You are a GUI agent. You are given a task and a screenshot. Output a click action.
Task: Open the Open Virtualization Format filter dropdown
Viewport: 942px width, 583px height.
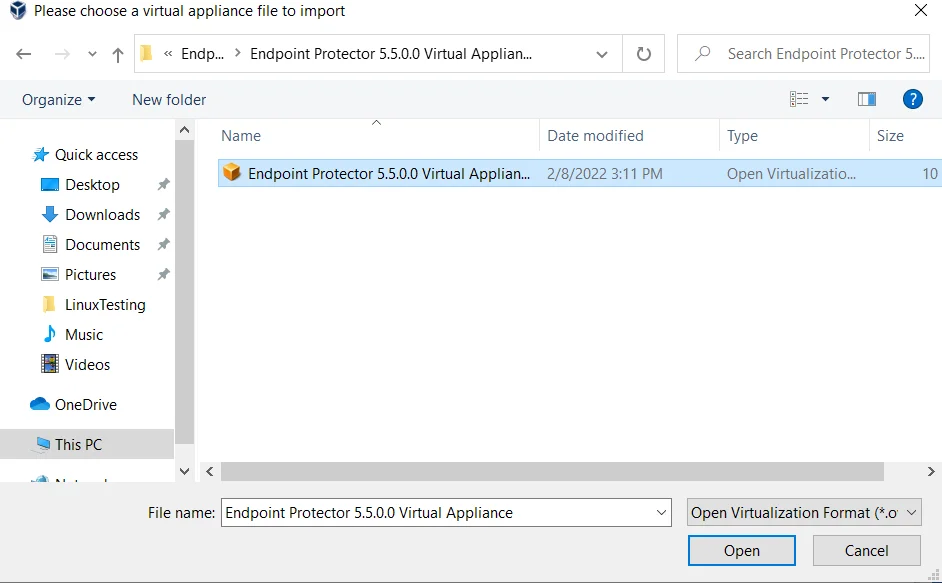click(x=804, y=513)
